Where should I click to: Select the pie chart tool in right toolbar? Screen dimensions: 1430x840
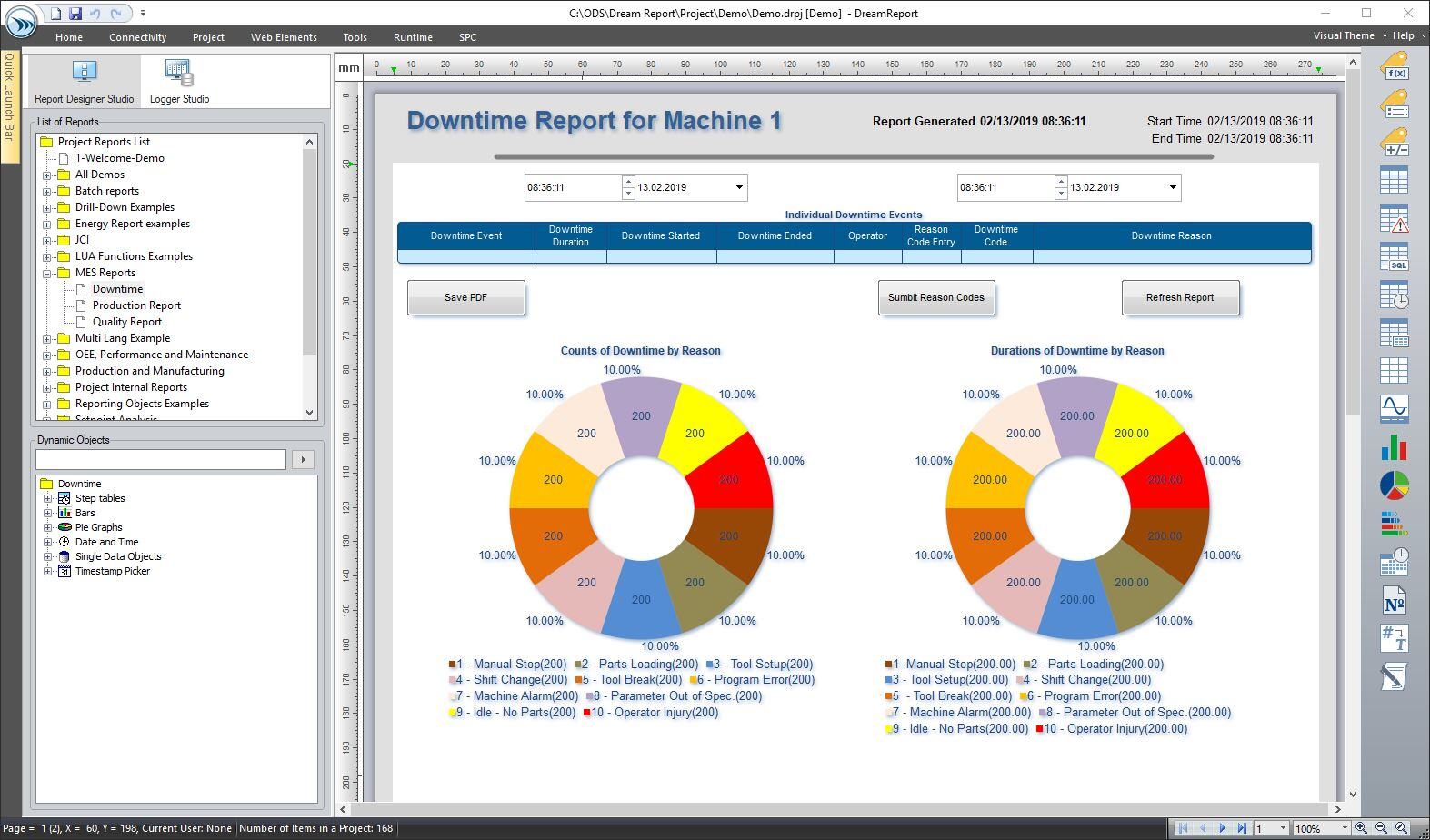(x=1394, y=485)
